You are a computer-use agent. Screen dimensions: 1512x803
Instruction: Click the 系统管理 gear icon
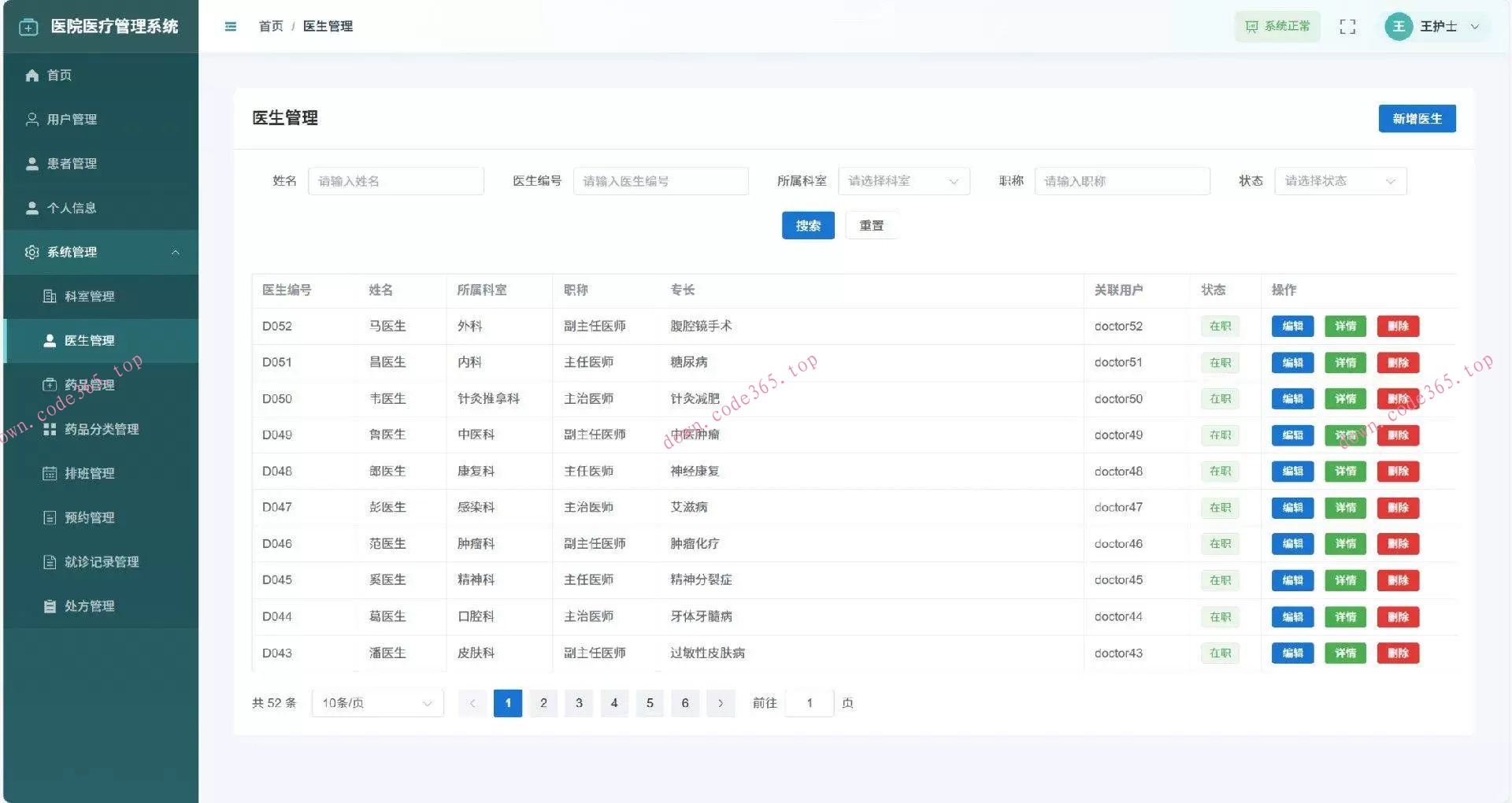click(31, 252)
